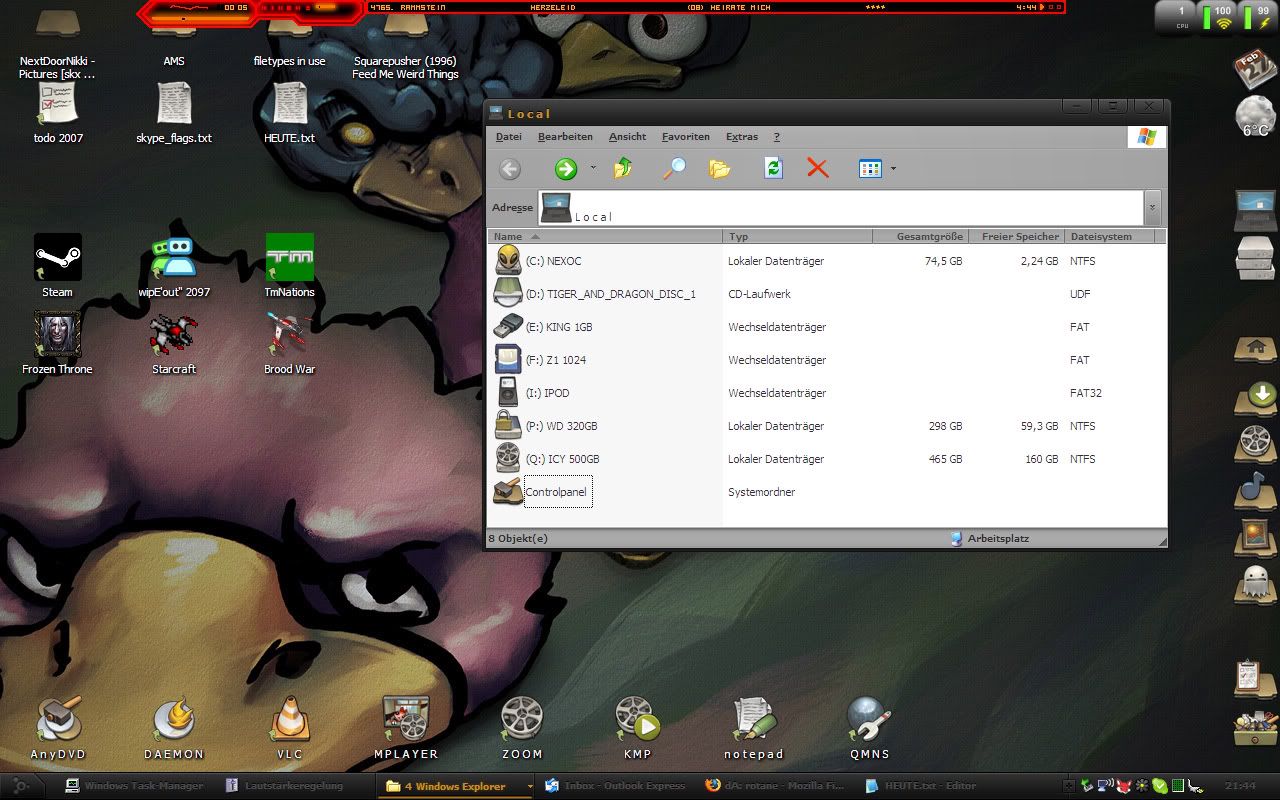Screen dimensions: 1280x800
Task: Refresh the Local window view
Action: click(773, 169)
